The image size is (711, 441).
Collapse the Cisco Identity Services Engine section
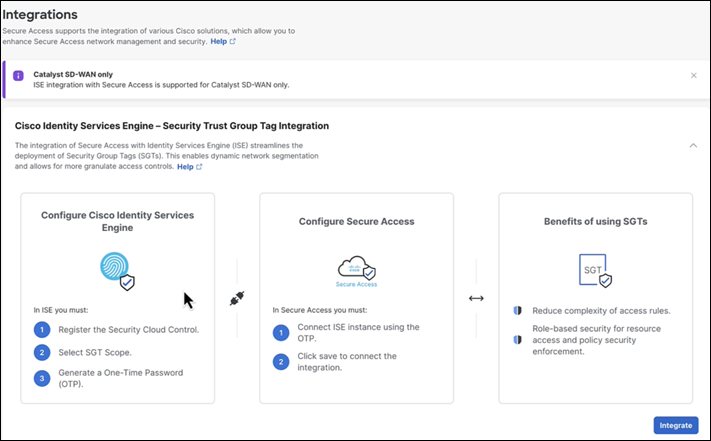[693, 145]
